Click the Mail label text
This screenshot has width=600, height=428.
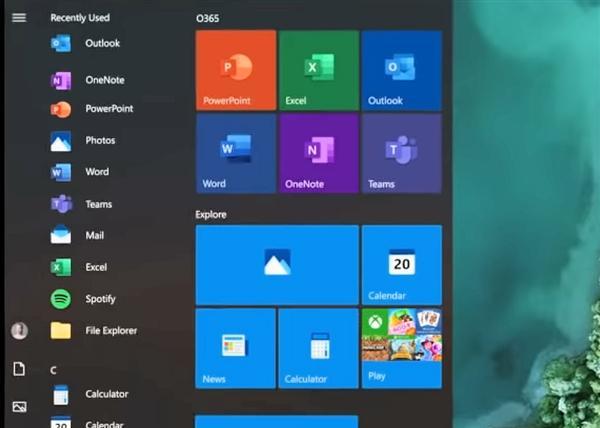tap(95, 235)
